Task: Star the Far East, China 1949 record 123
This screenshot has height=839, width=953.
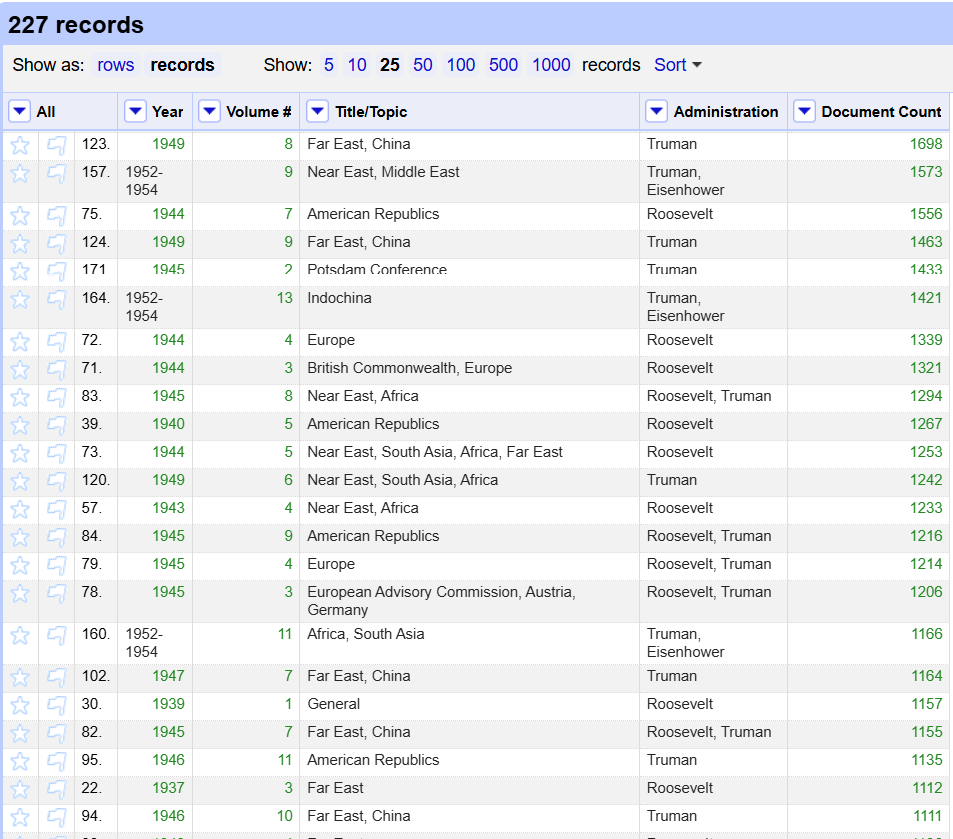Action: pos(20,145)
